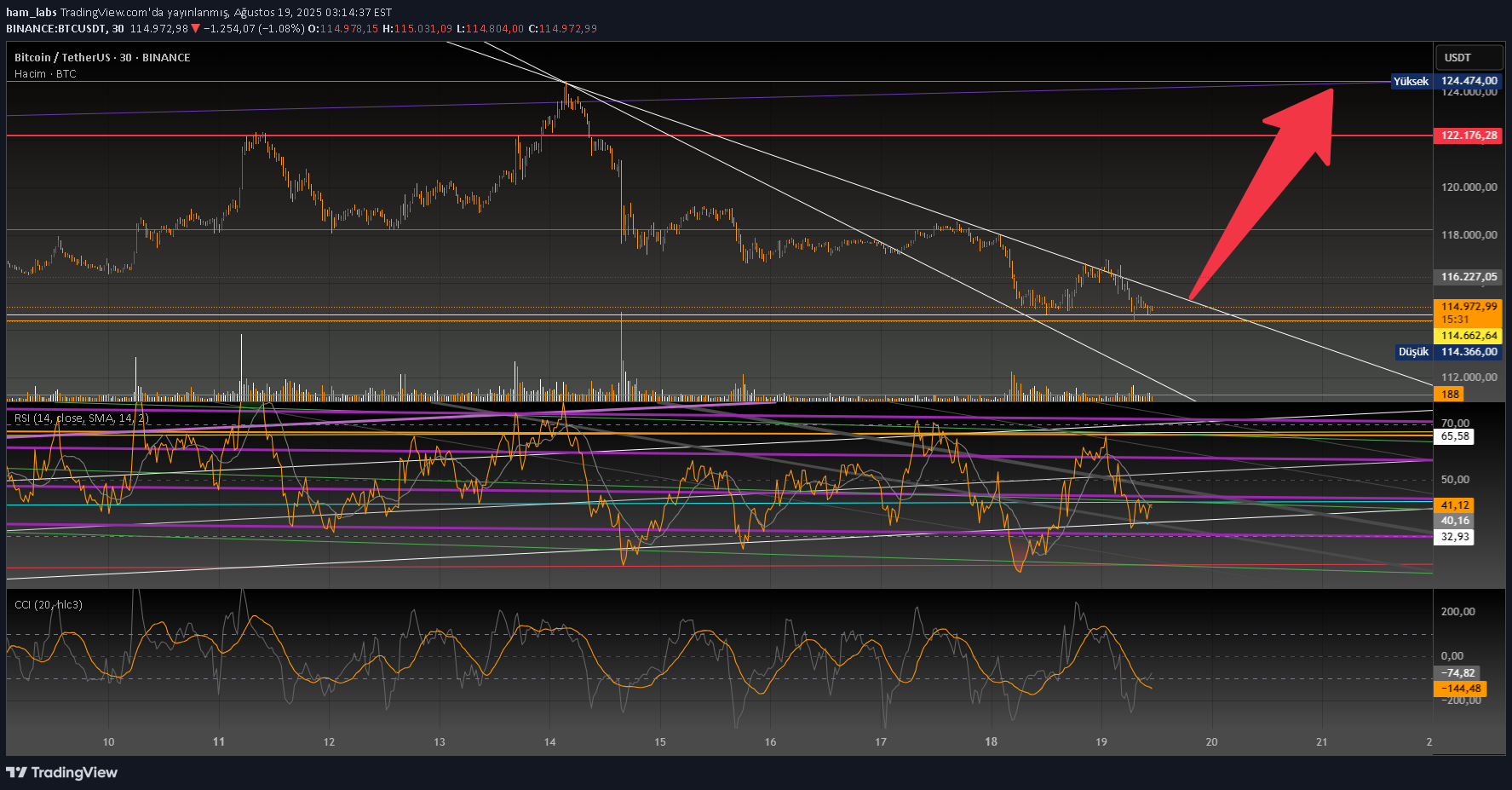Click the RSI 50,00 axis level
The height and width of the screenshot is (790, 1512).
coord(1455,480)
